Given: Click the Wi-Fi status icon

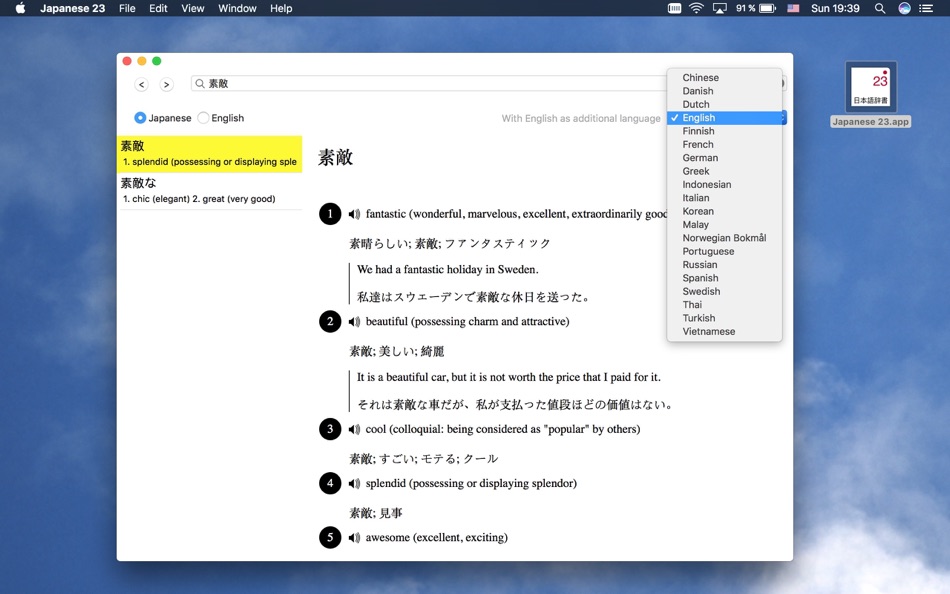Looking at the screenshot, I should (x=696, y=8).
